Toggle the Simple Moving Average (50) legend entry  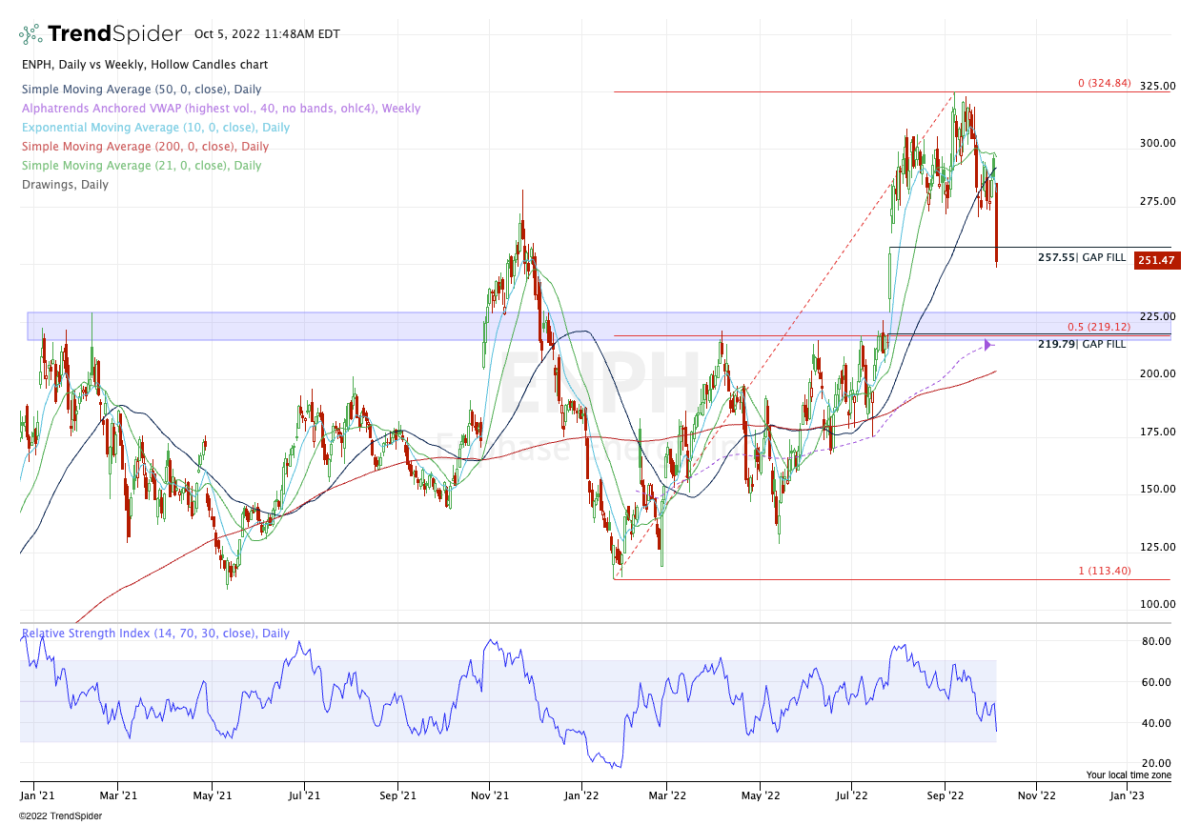[139, 89]
